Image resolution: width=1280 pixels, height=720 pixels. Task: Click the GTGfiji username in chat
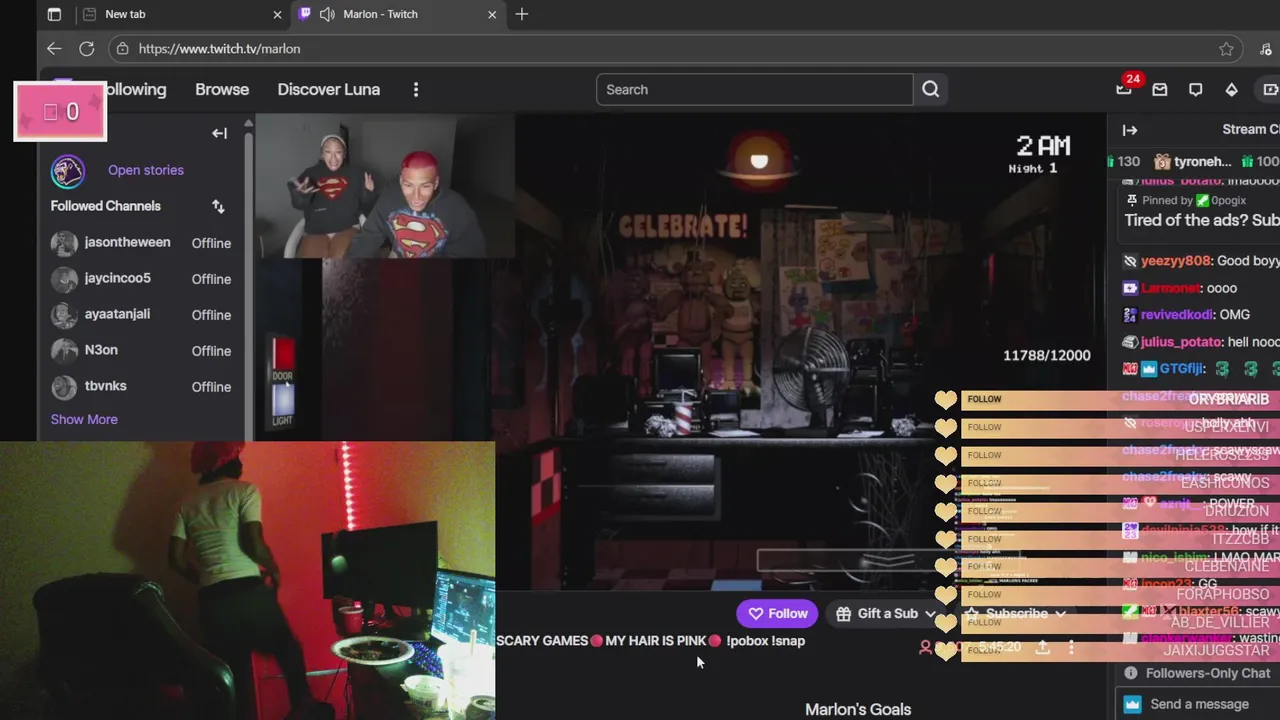tap(1182, 369)
